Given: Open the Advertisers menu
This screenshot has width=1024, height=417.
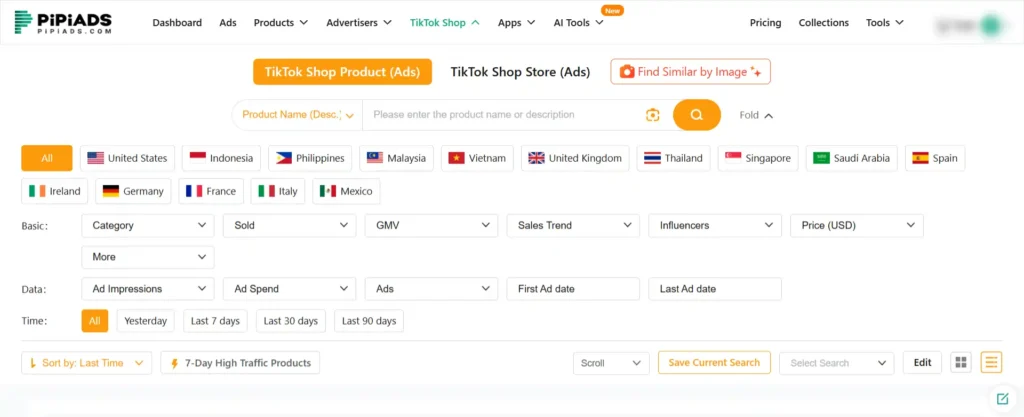Looking at the screenshot, I should 359,22.
